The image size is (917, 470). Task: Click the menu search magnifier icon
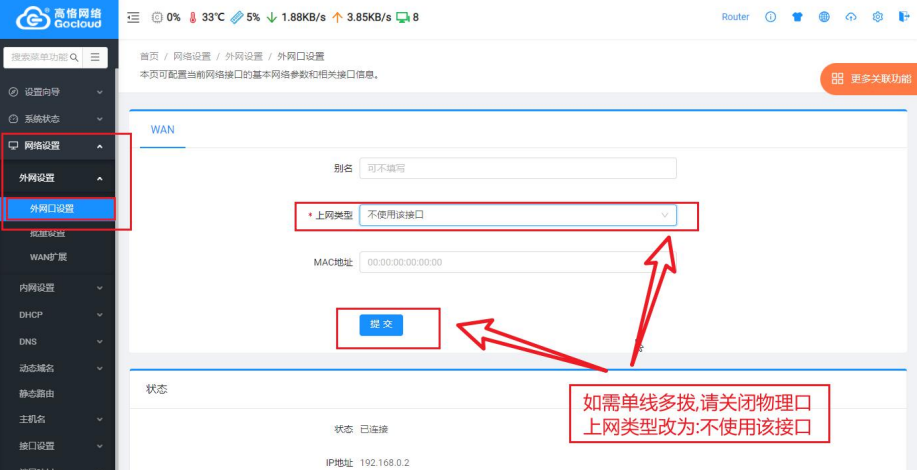[x=74, y=57]
